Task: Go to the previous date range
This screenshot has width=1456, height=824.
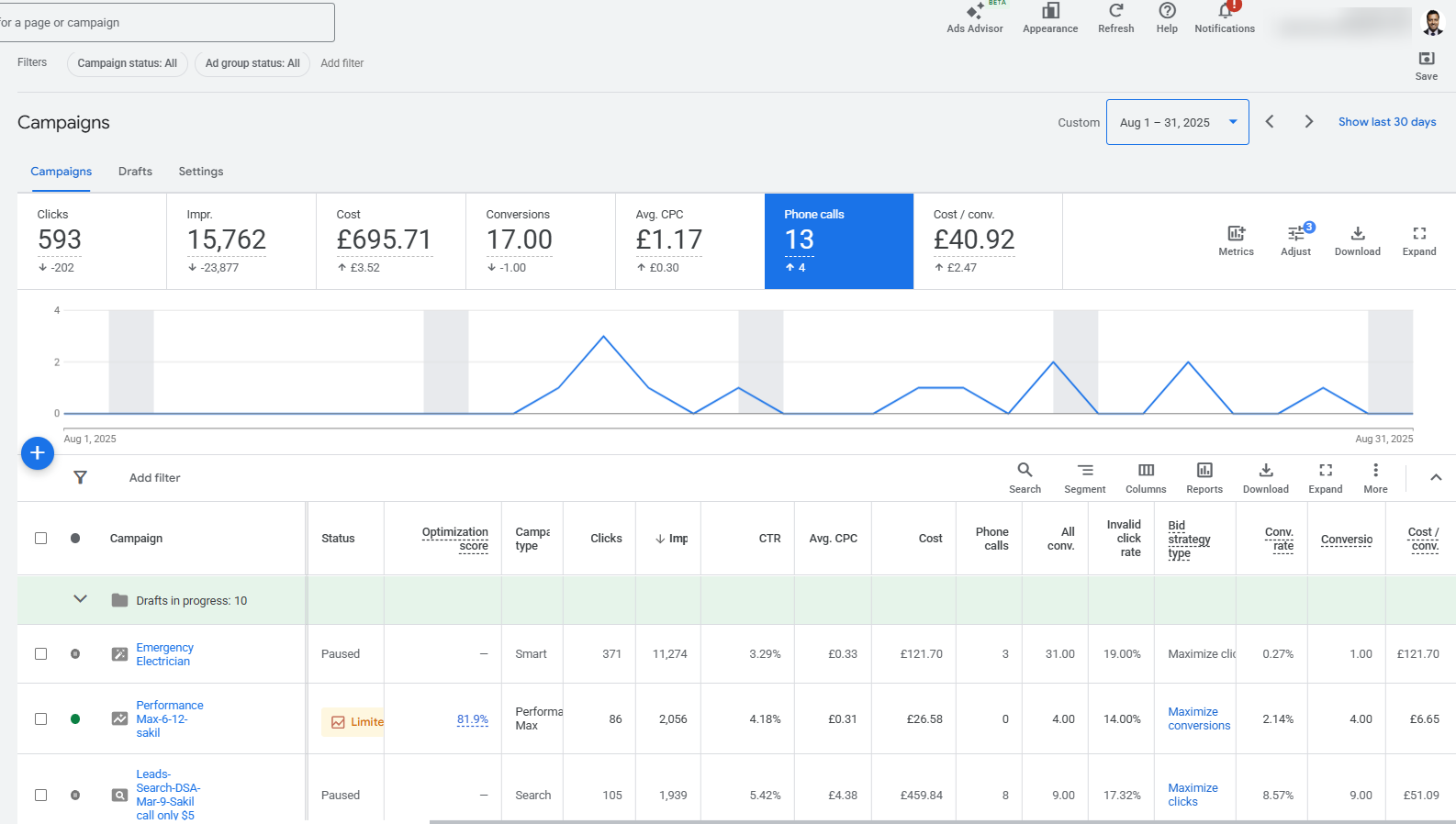Action: [1270, 122]
